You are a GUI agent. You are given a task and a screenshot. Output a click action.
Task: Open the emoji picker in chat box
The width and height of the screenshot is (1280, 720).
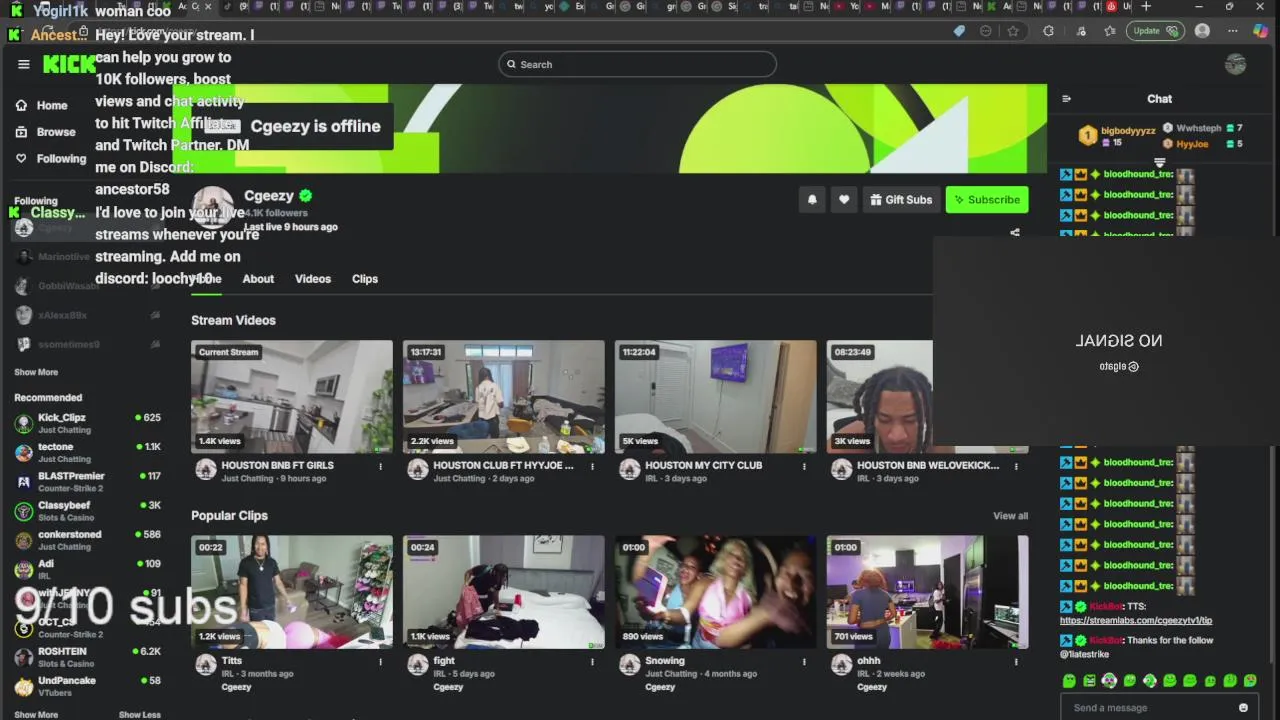point(1243,707)
